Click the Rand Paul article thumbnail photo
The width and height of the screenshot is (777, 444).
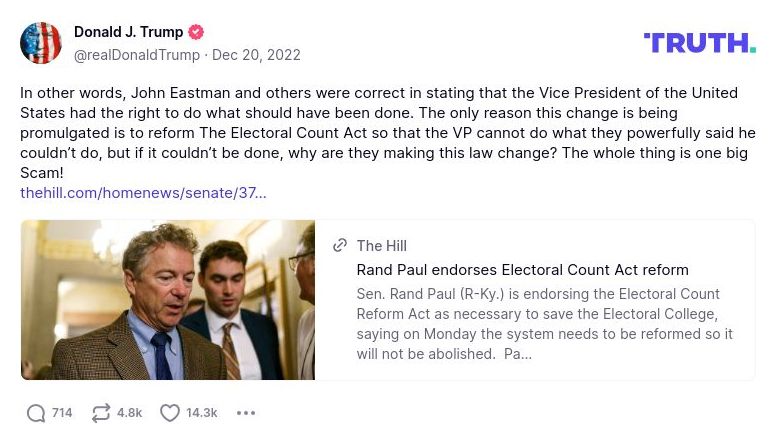pyautogui.click(x=168, y=300)
